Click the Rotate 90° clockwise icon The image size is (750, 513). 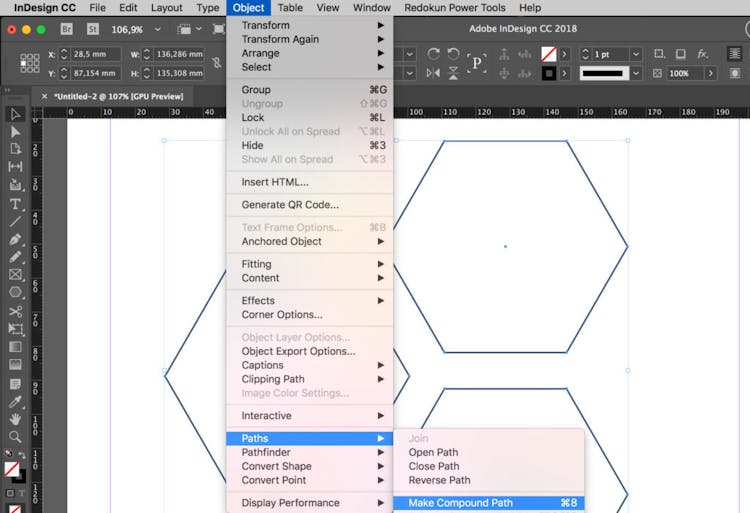tap(432, 53)
